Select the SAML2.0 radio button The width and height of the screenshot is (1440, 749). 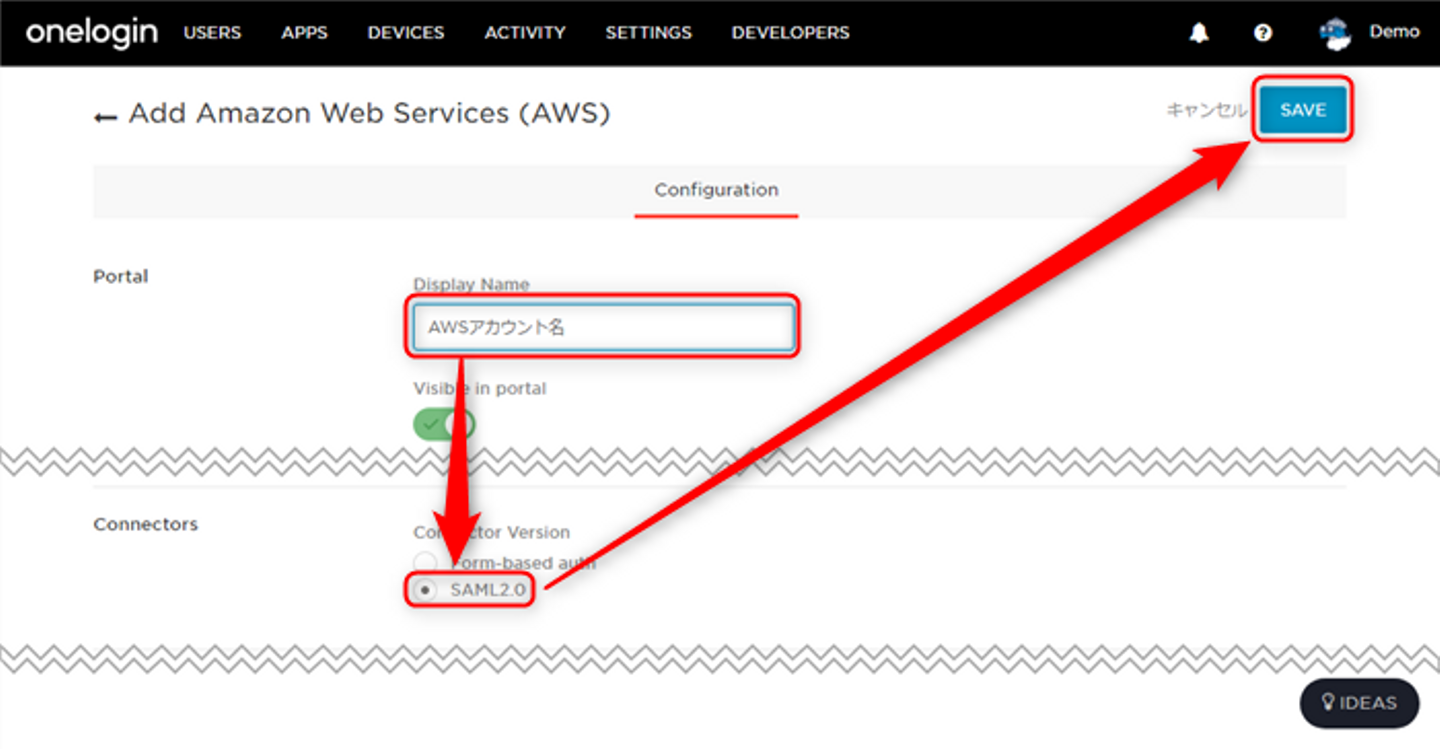[x=427, y=590]
